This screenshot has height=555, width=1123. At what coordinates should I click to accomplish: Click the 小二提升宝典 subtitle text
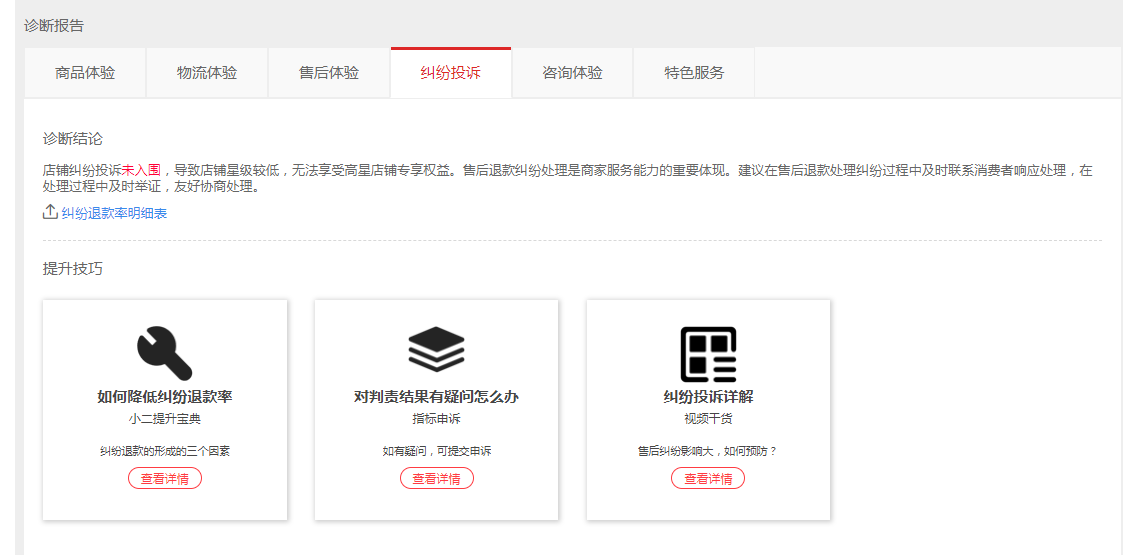click(165, 419)
